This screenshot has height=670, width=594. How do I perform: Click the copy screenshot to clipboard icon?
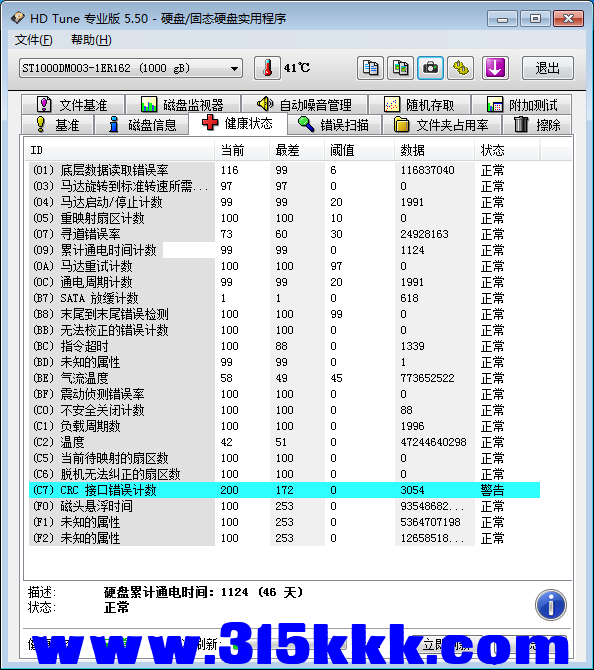click(400, 68)
